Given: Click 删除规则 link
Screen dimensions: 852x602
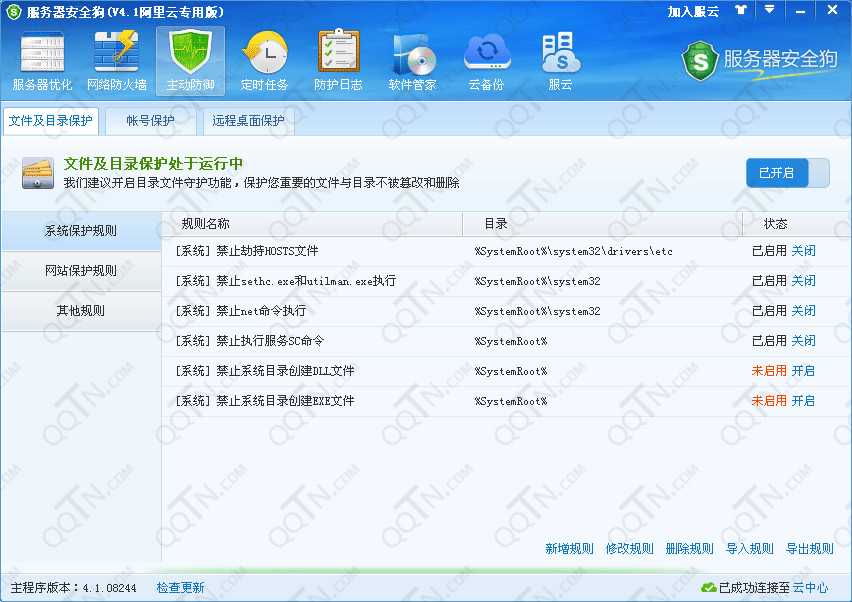Looking at the screenshot, I should tap(690, 549).
